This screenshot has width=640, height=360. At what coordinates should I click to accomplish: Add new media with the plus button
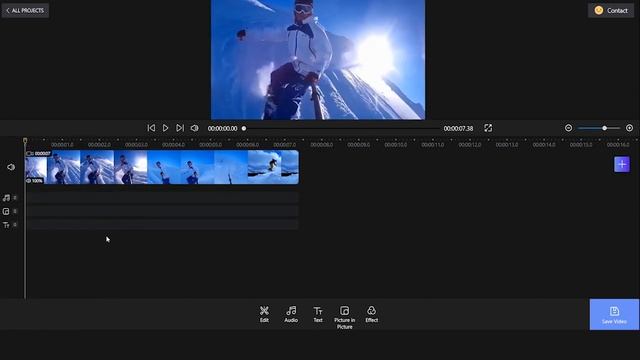pyautogui.click(x=622, y=164)
